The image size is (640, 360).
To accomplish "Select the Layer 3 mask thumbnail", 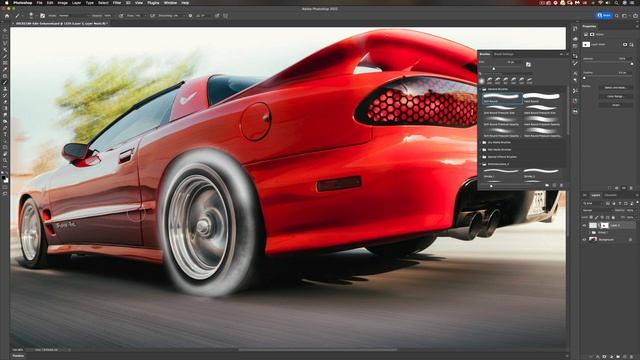I will (x=604, y=225).
